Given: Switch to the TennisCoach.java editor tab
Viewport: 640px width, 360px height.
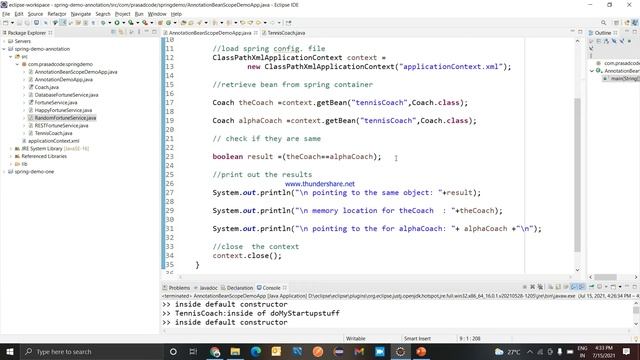Looking at the screenshot, I should 286,33.
